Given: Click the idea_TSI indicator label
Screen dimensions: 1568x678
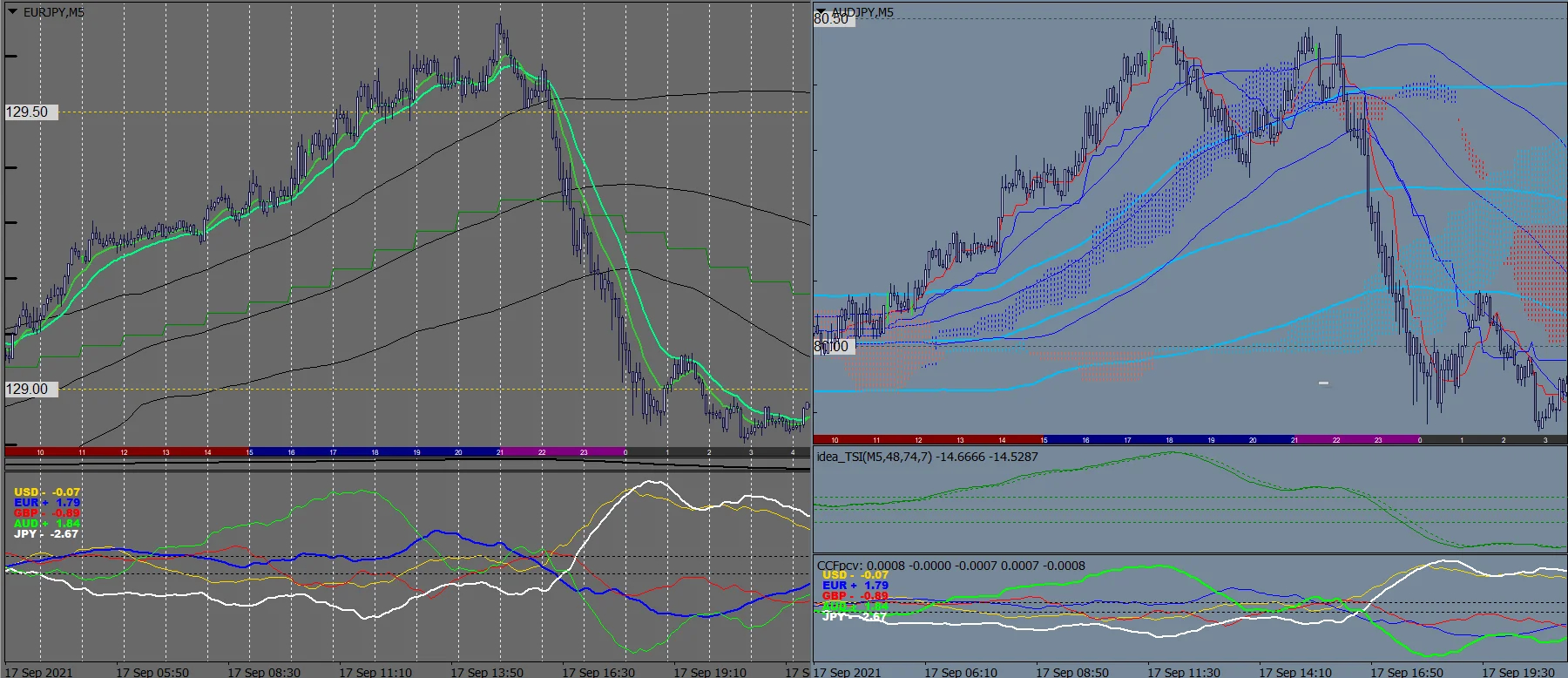Looking at the screenshot, I should point(927,457).
